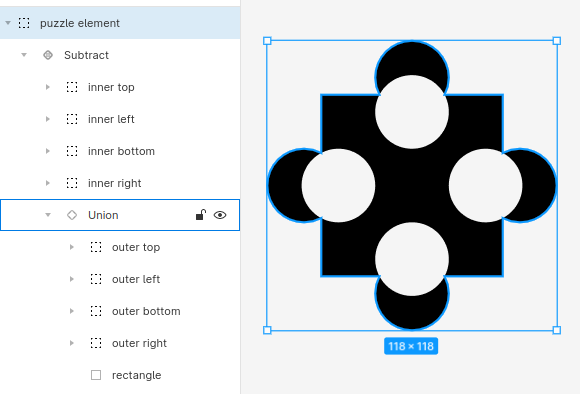This screenshot has width=580, height=394.
Task: Click the rectangle layer shape icon
Action: coord(96,375)
